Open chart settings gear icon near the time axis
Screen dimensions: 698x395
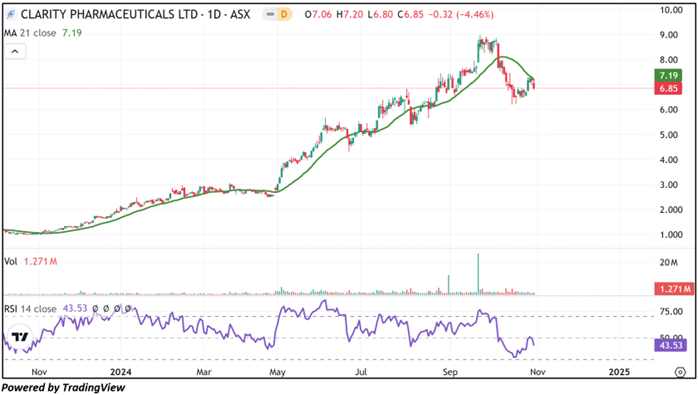(680, 372)
